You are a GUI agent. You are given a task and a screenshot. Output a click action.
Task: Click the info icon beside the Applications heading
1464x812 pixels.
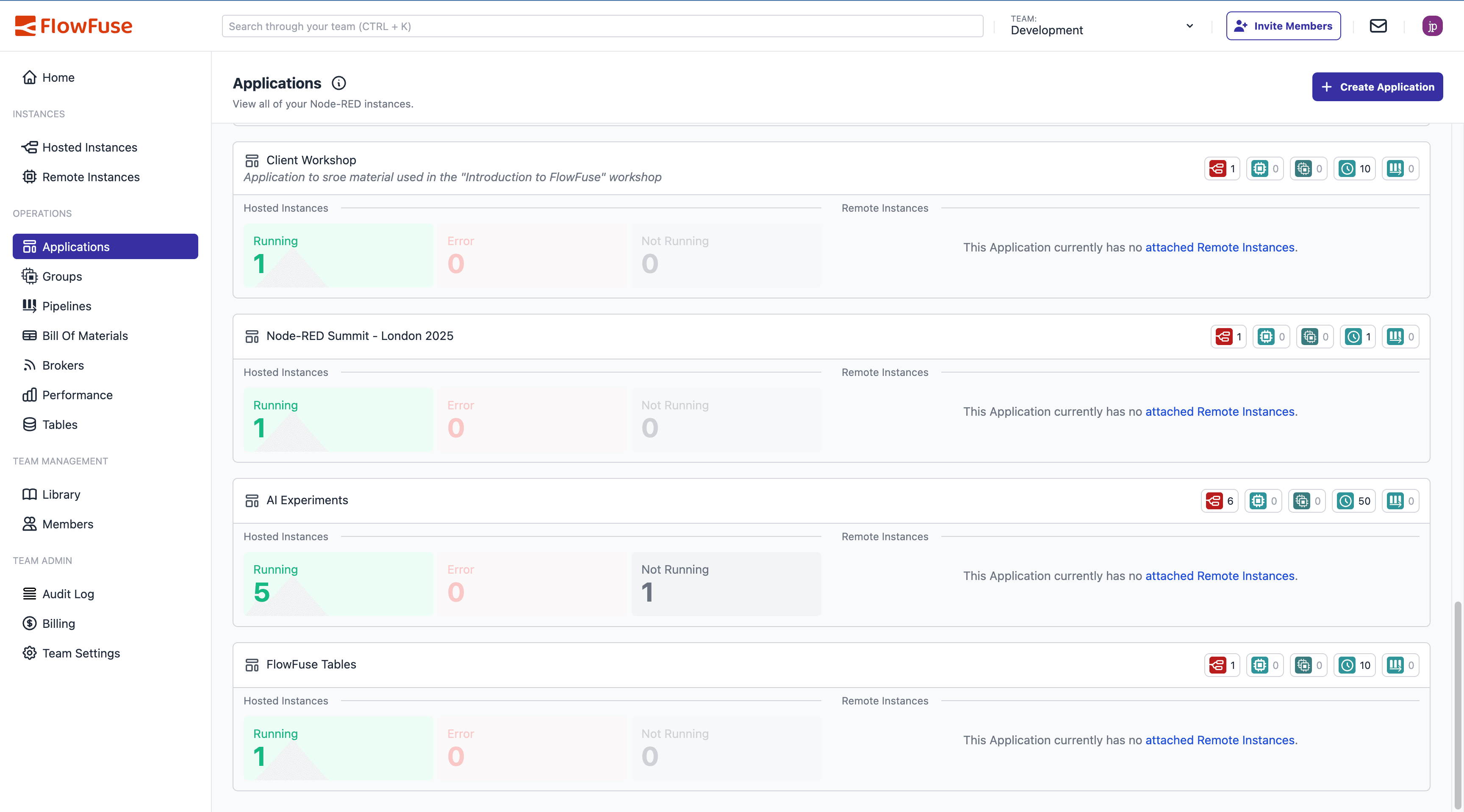coord(339,83)
